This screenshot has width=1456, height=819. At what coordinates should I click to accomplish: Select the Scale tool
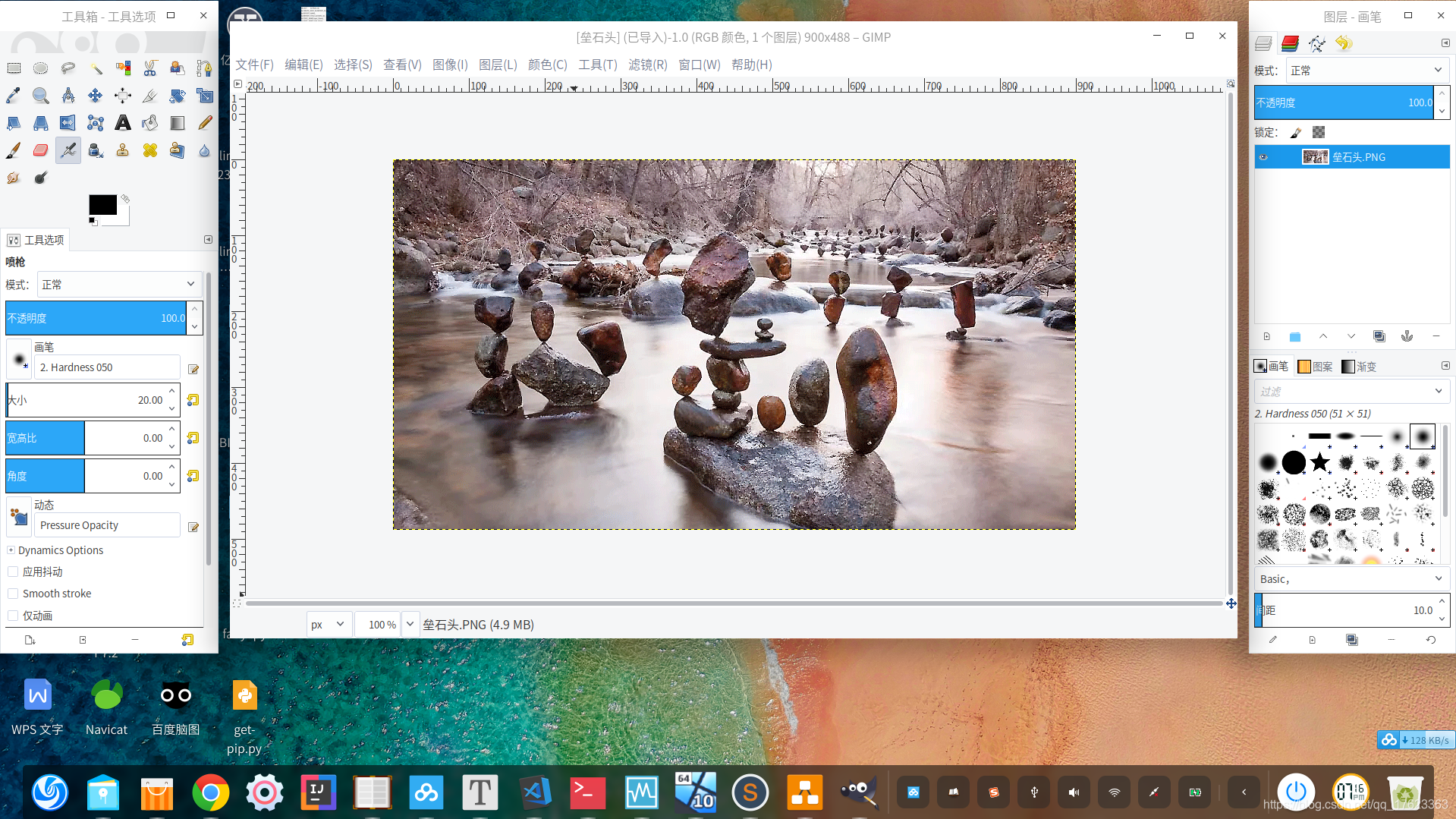coord(205,96)
